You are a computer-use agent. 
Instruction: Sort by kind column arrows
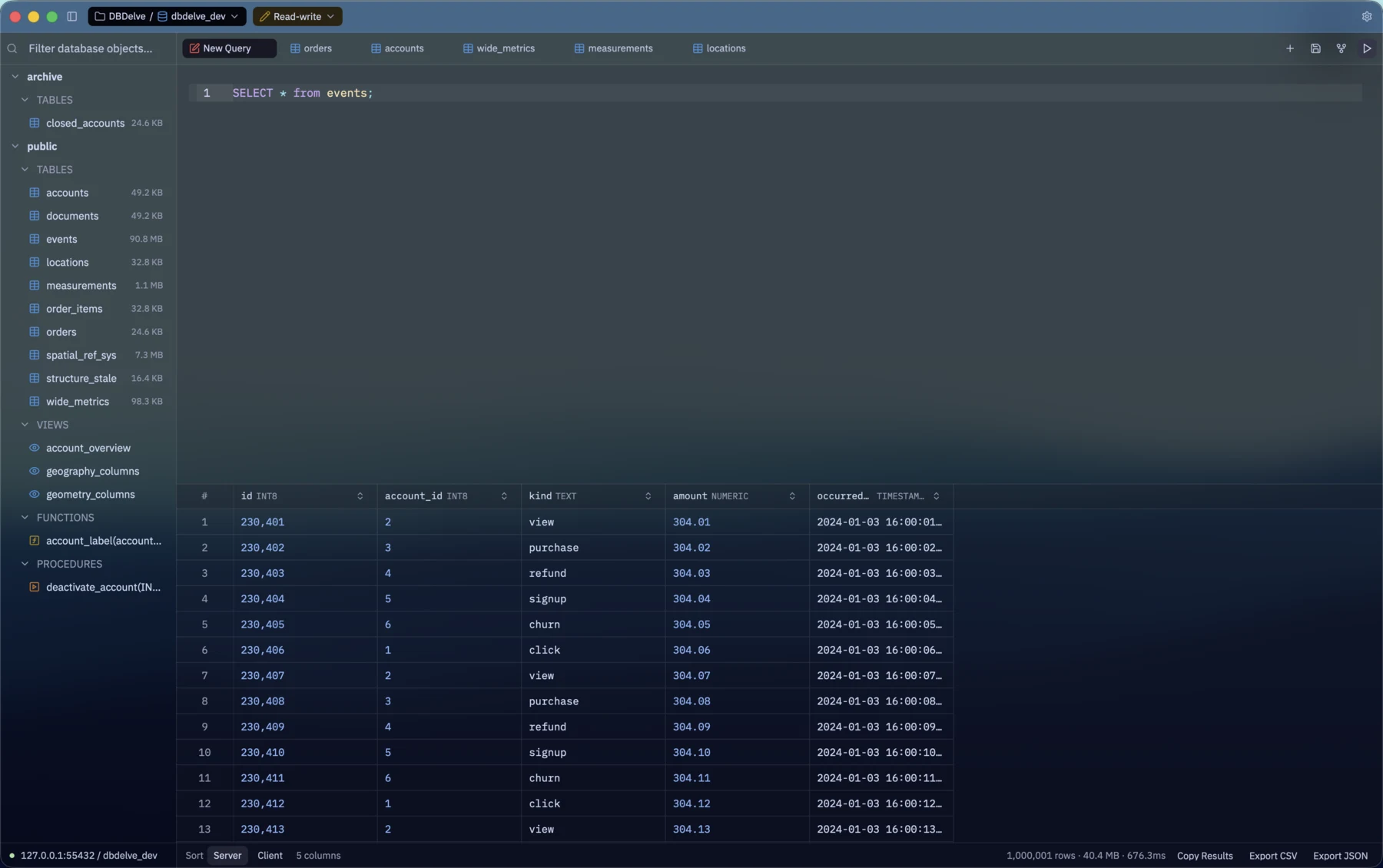pos(648,496)
